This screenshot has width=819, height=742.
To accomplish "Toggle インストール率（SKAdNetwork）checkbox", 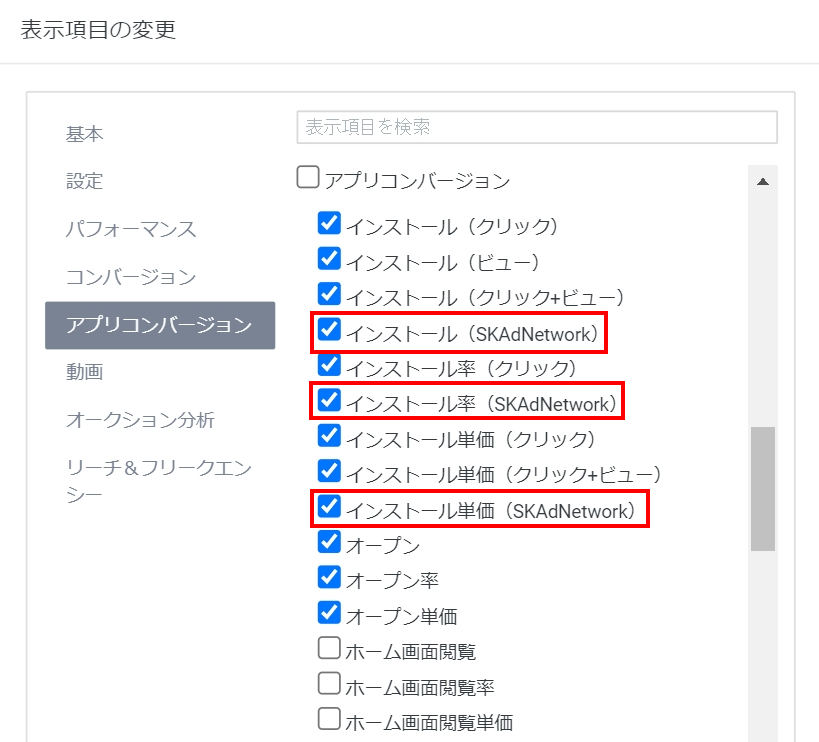I will point(329,400).
